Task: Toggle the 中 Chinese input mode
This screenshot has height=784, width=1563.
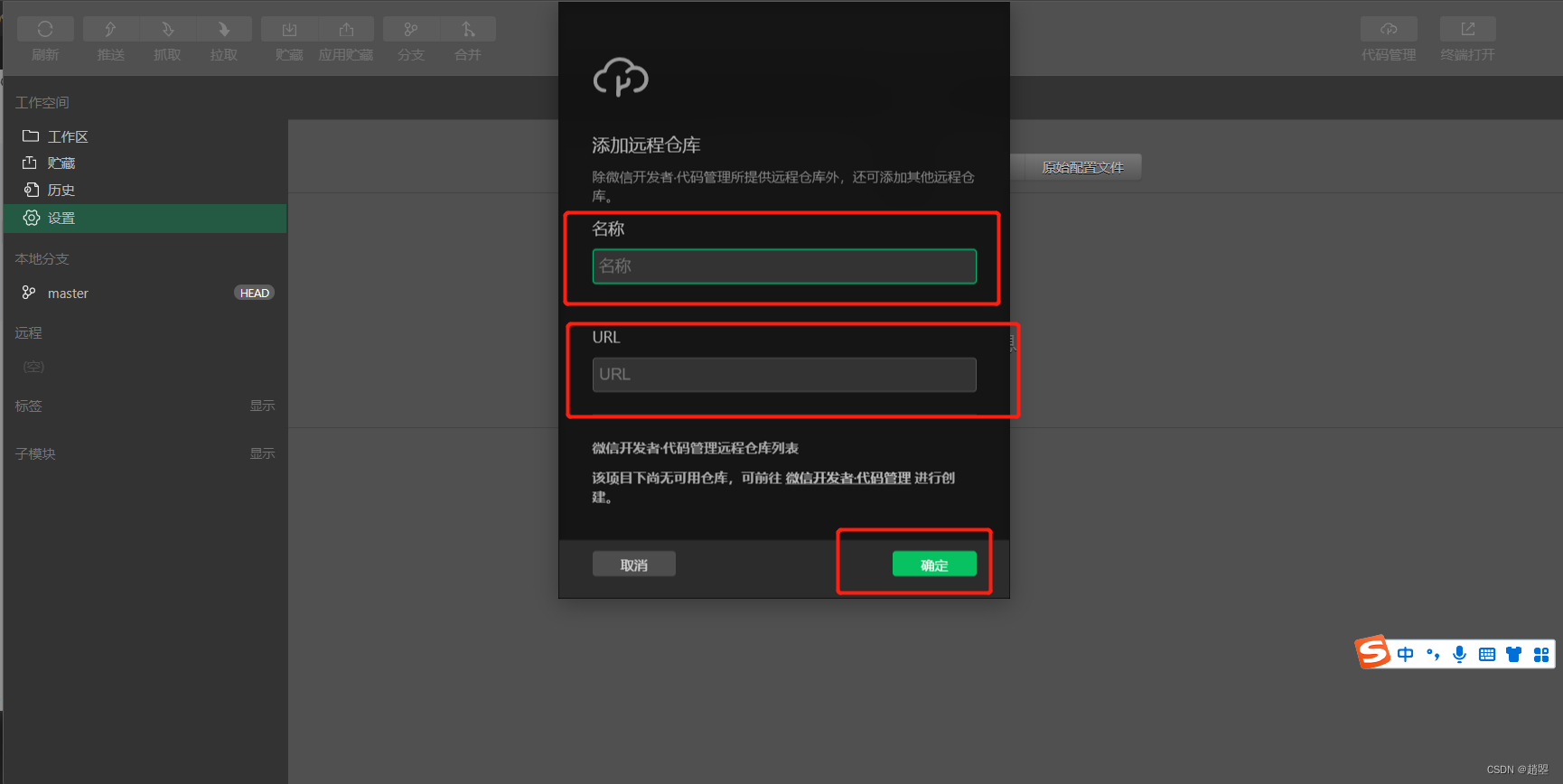Action: click(1406, 654)
